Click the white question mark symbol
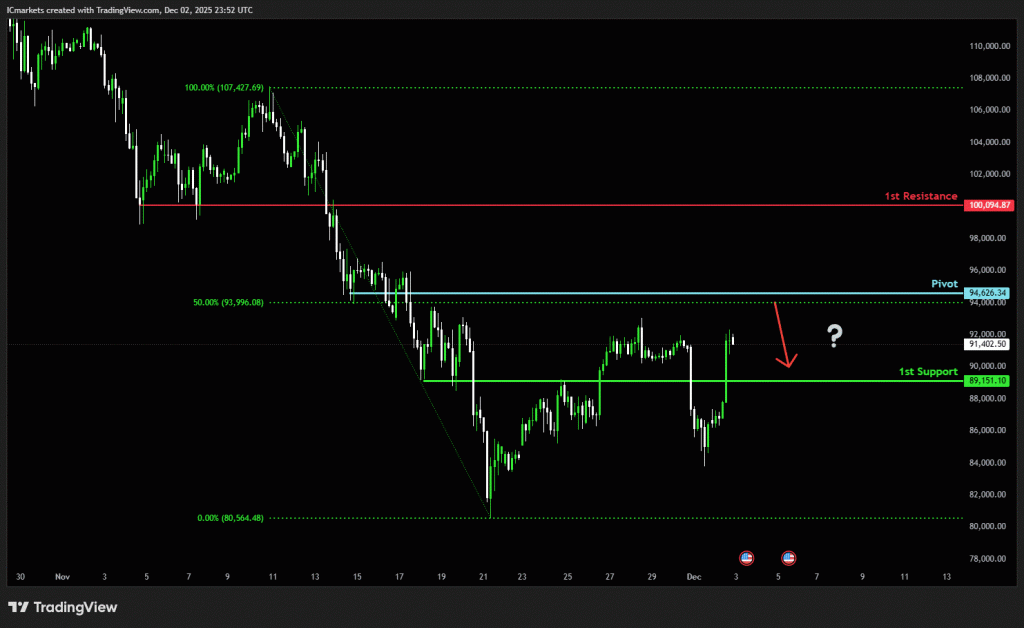The width and height of the screenshot is (1024, 628). pyautogui.click(x=835, y=337)
